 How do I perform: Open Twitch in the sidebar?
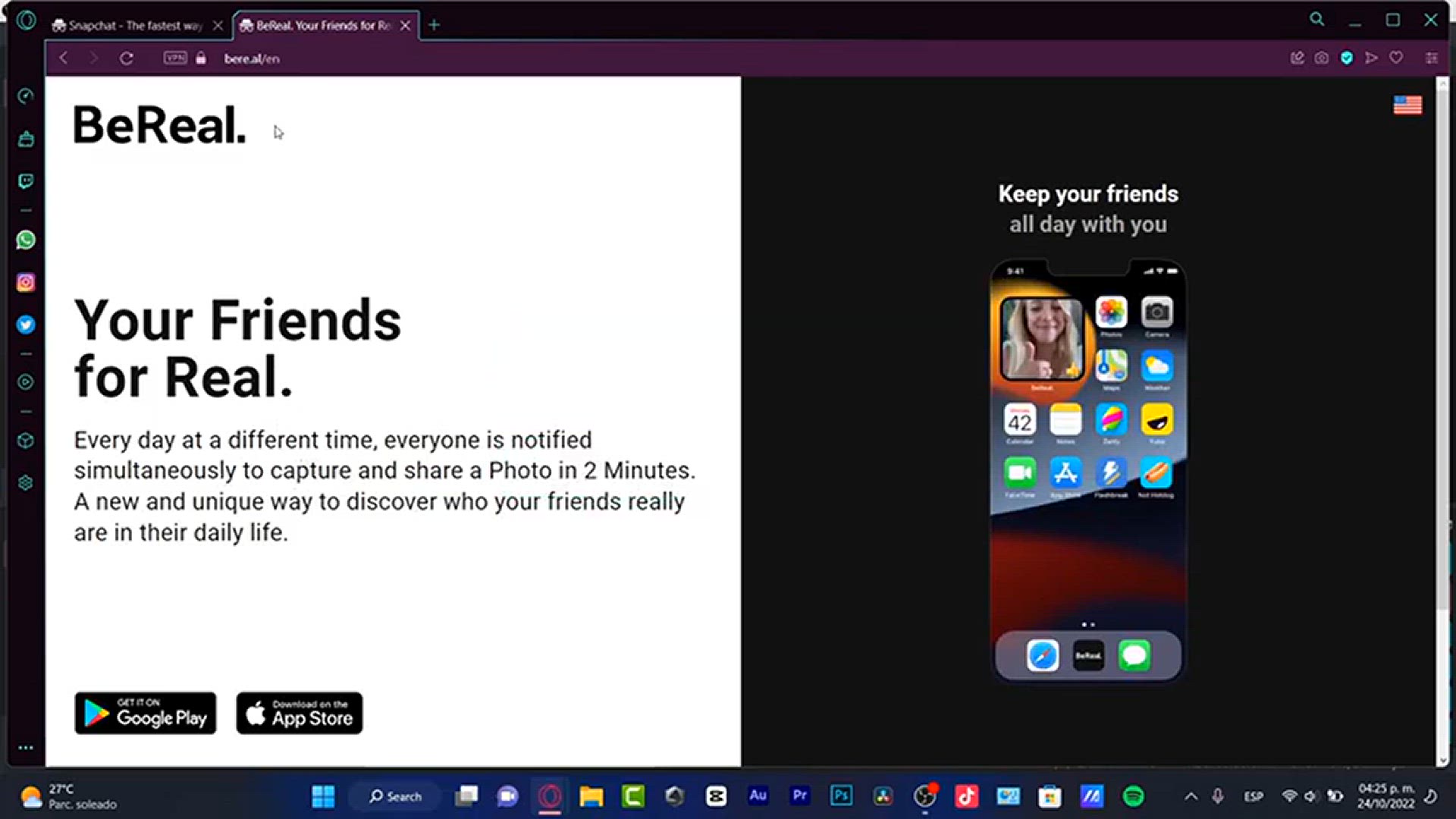[x=26, y=181]
